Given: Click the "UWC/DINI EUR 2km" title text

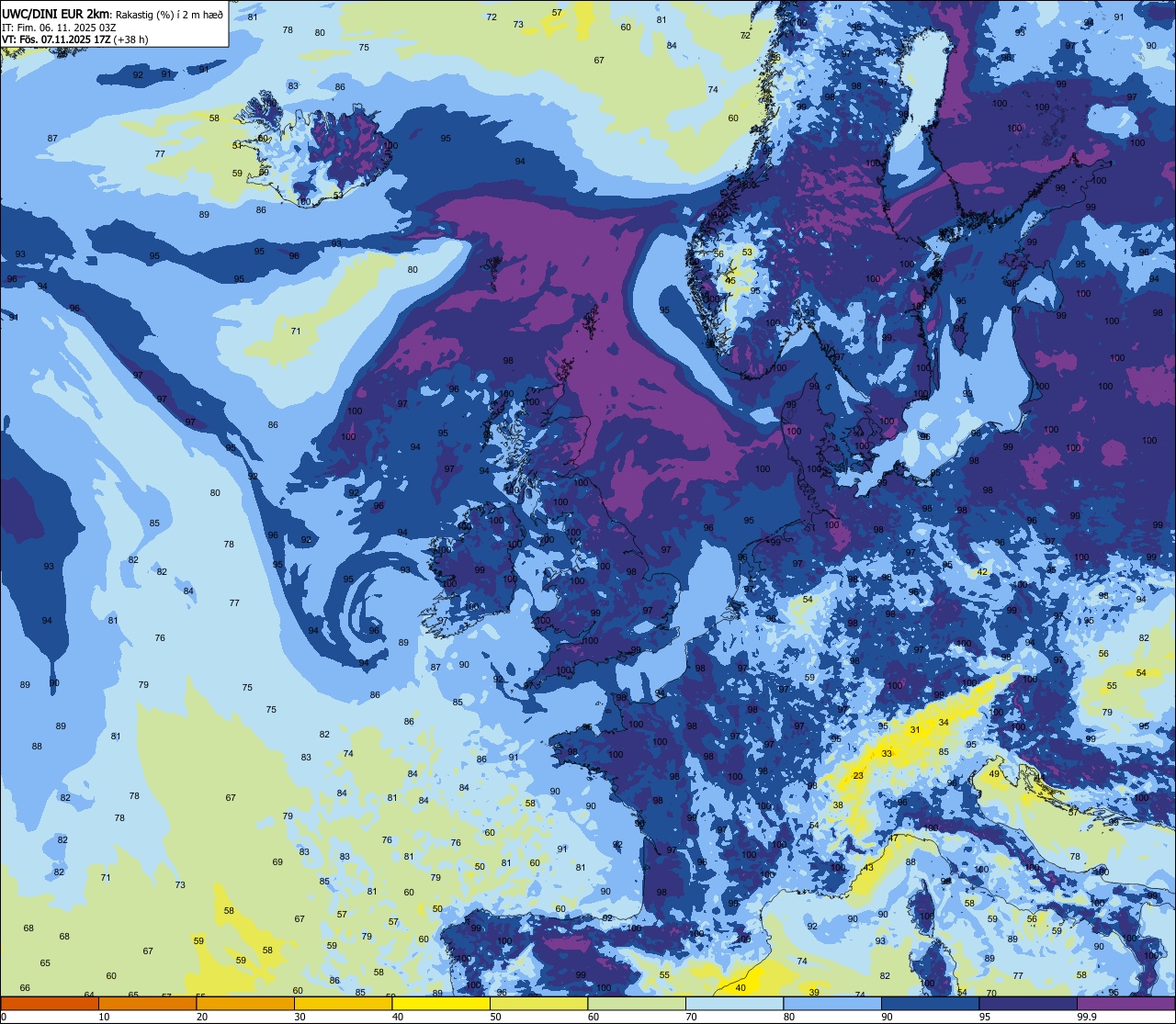Looking at the screenshot, I should pos(56,13).
